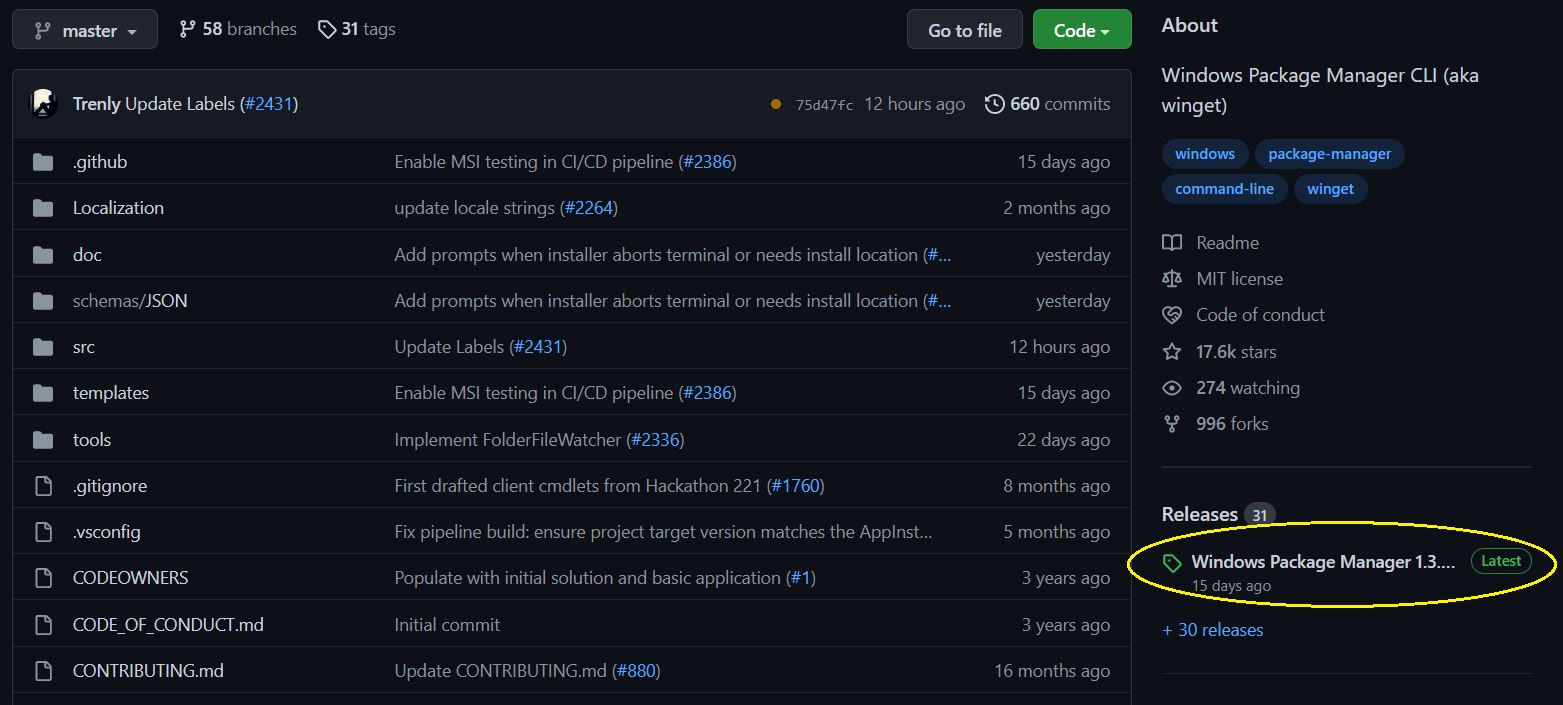Select the package-manager topic tag

tap(1330, 154)
